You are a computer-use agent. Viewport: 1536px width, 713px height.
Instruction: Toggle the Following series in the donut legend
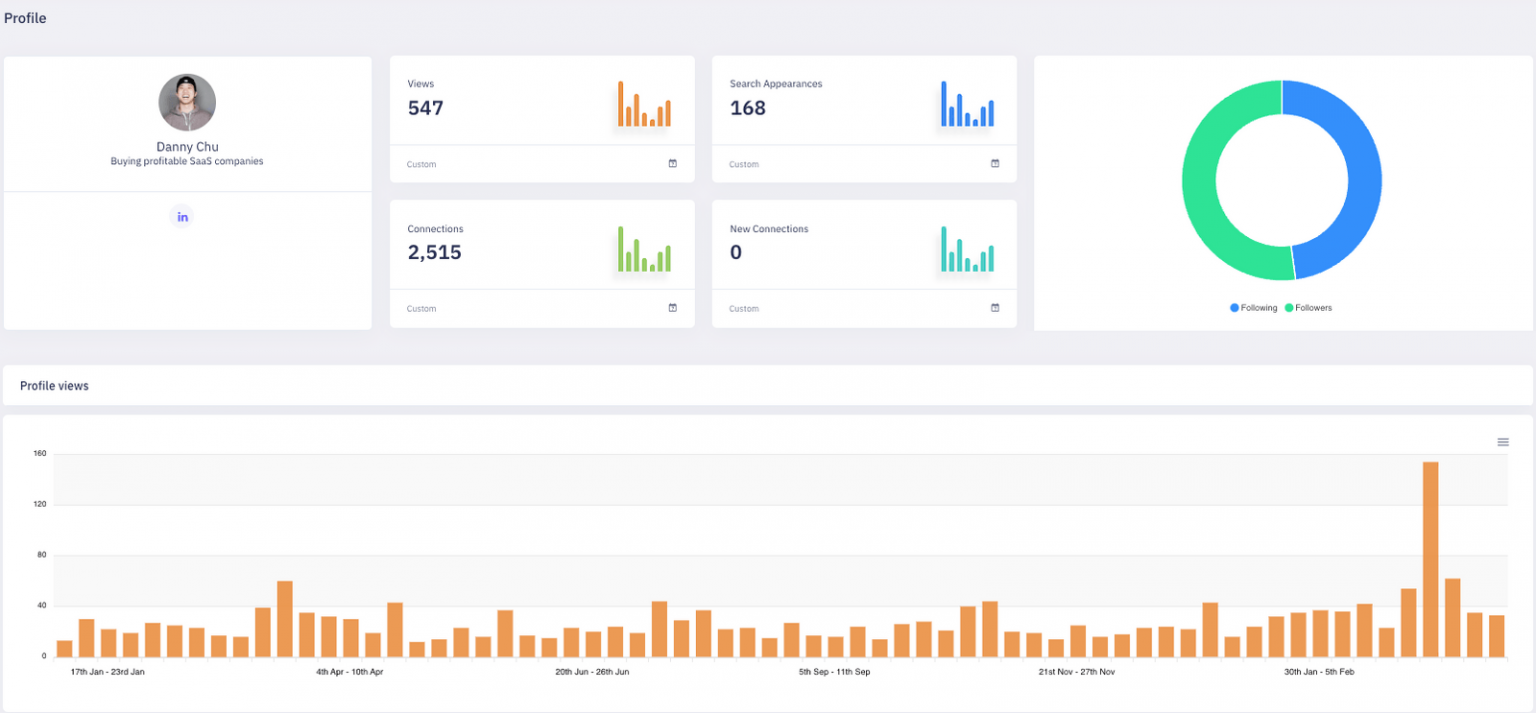click(1253, 307)
